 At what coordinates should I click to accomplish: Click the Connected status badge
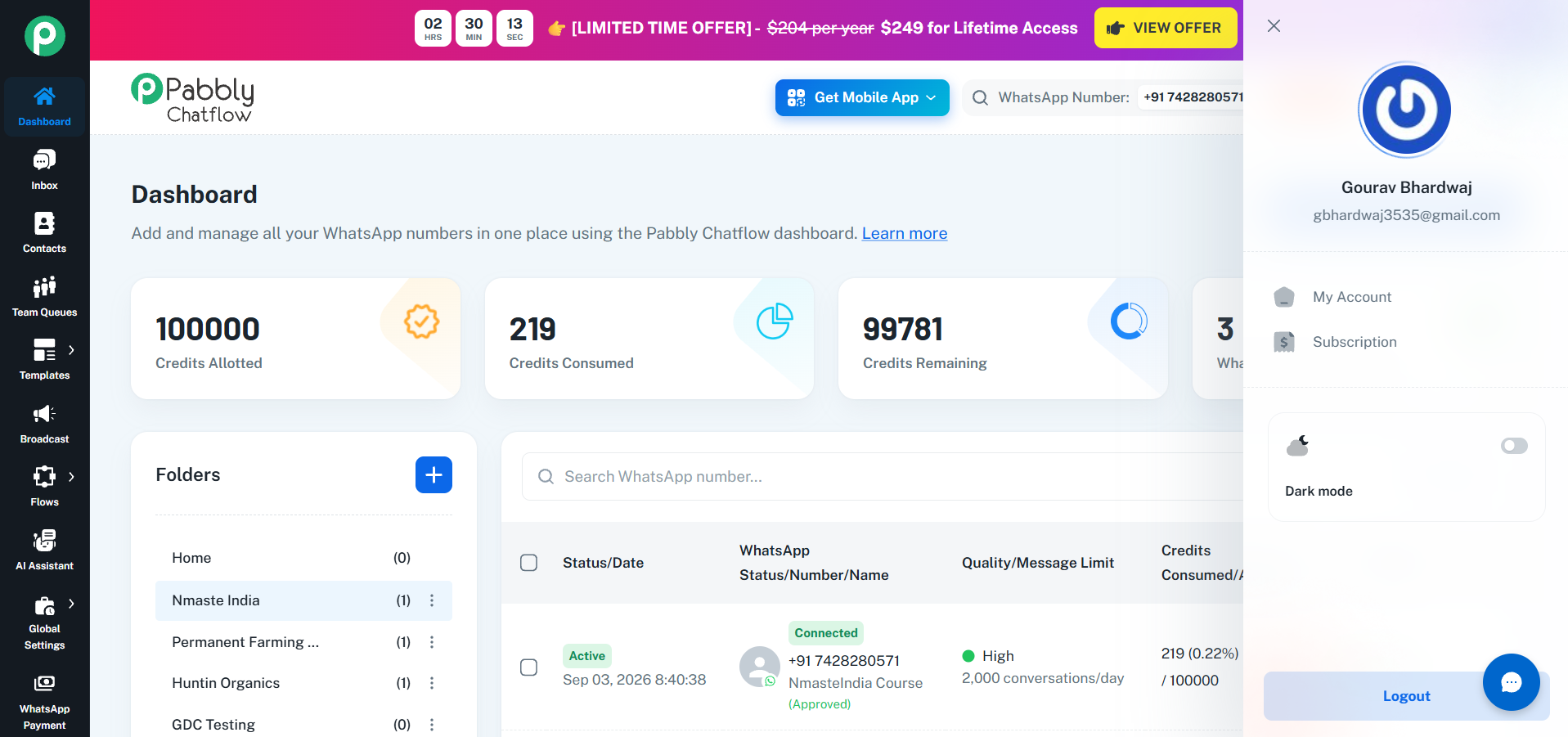tap(826, 633)
